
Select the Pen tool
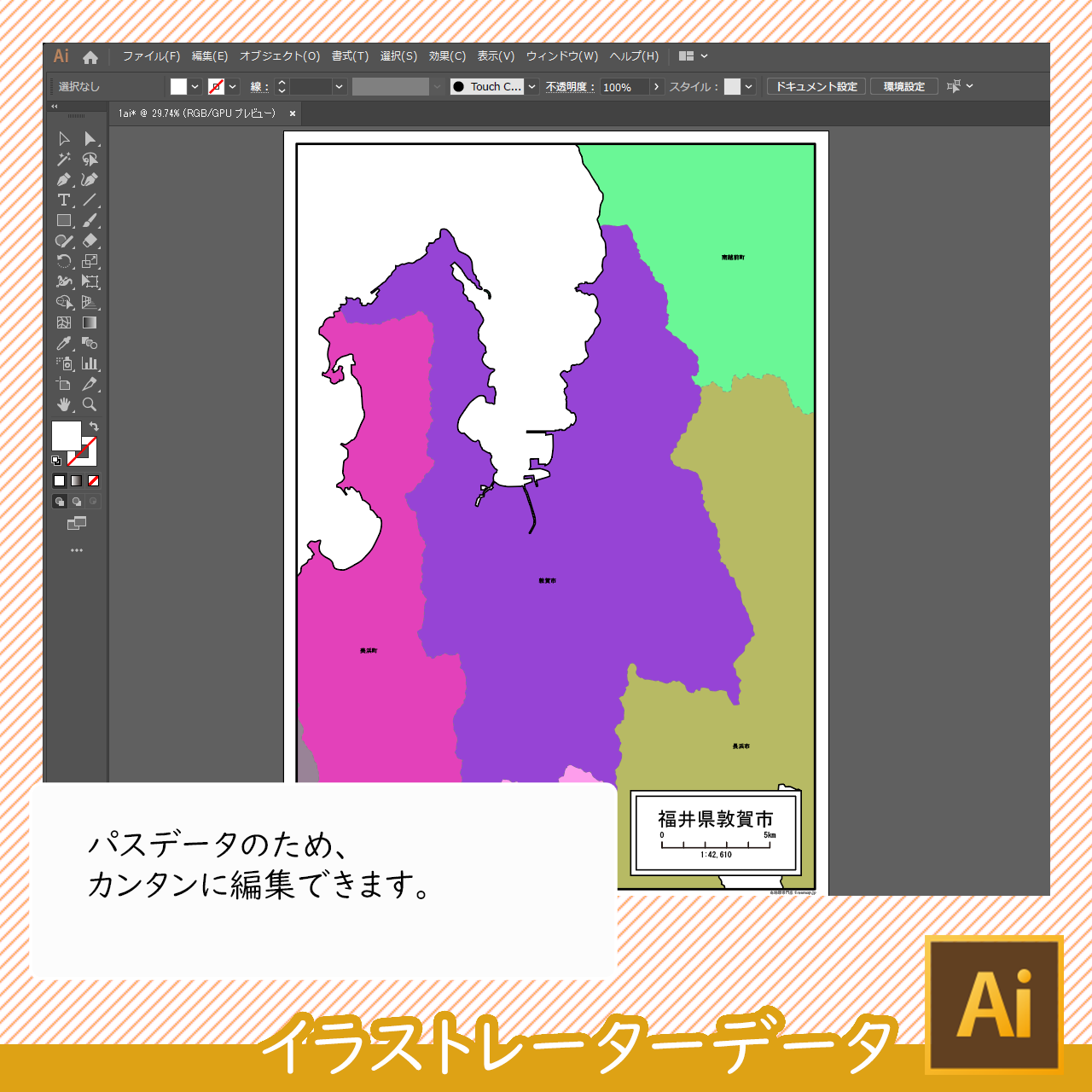click(64, 180)
